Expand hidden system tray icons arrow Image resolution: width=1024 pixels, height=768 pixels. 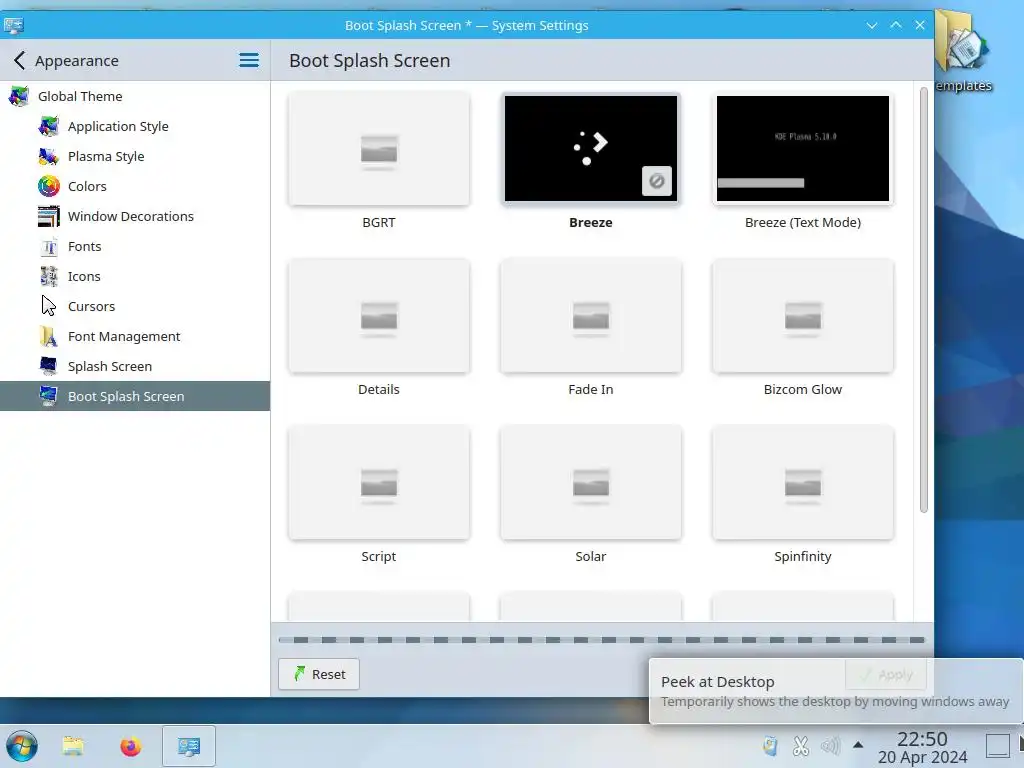coord(858,745)
